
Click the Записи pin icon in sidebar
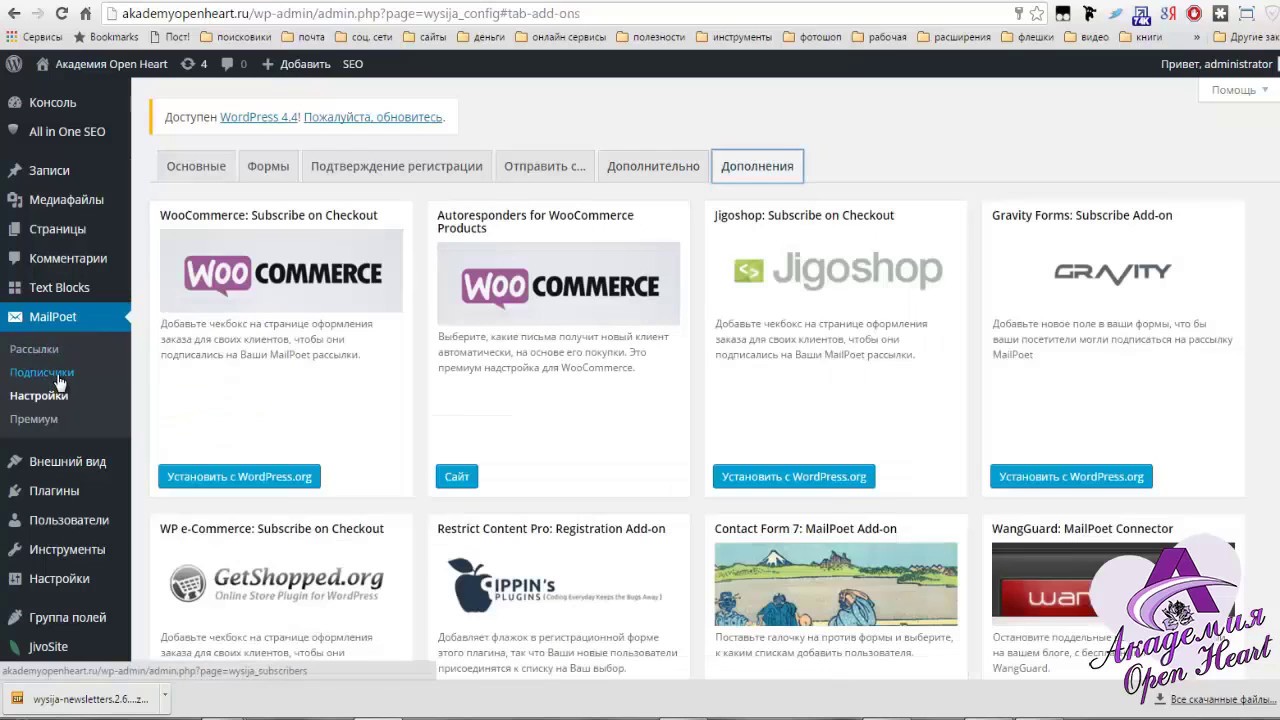click(14, 170)
